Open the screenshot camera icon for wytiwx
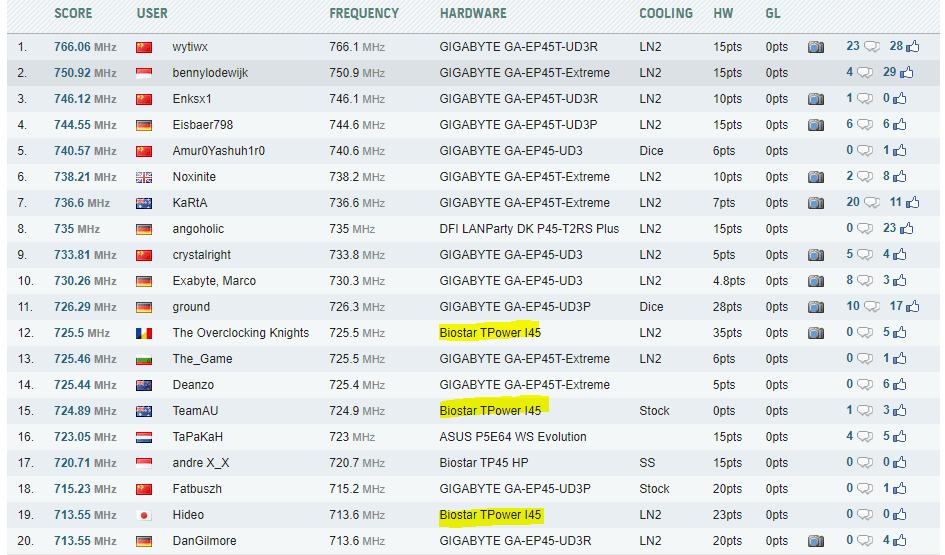The height and width of the screenshot is (555, 945). click(816, 47)
